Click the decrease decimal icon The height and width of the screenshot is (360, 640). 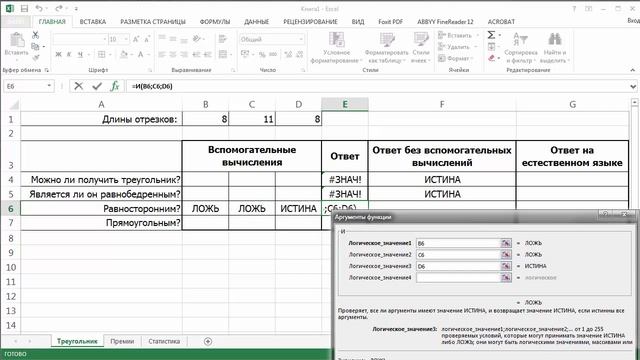300,54
